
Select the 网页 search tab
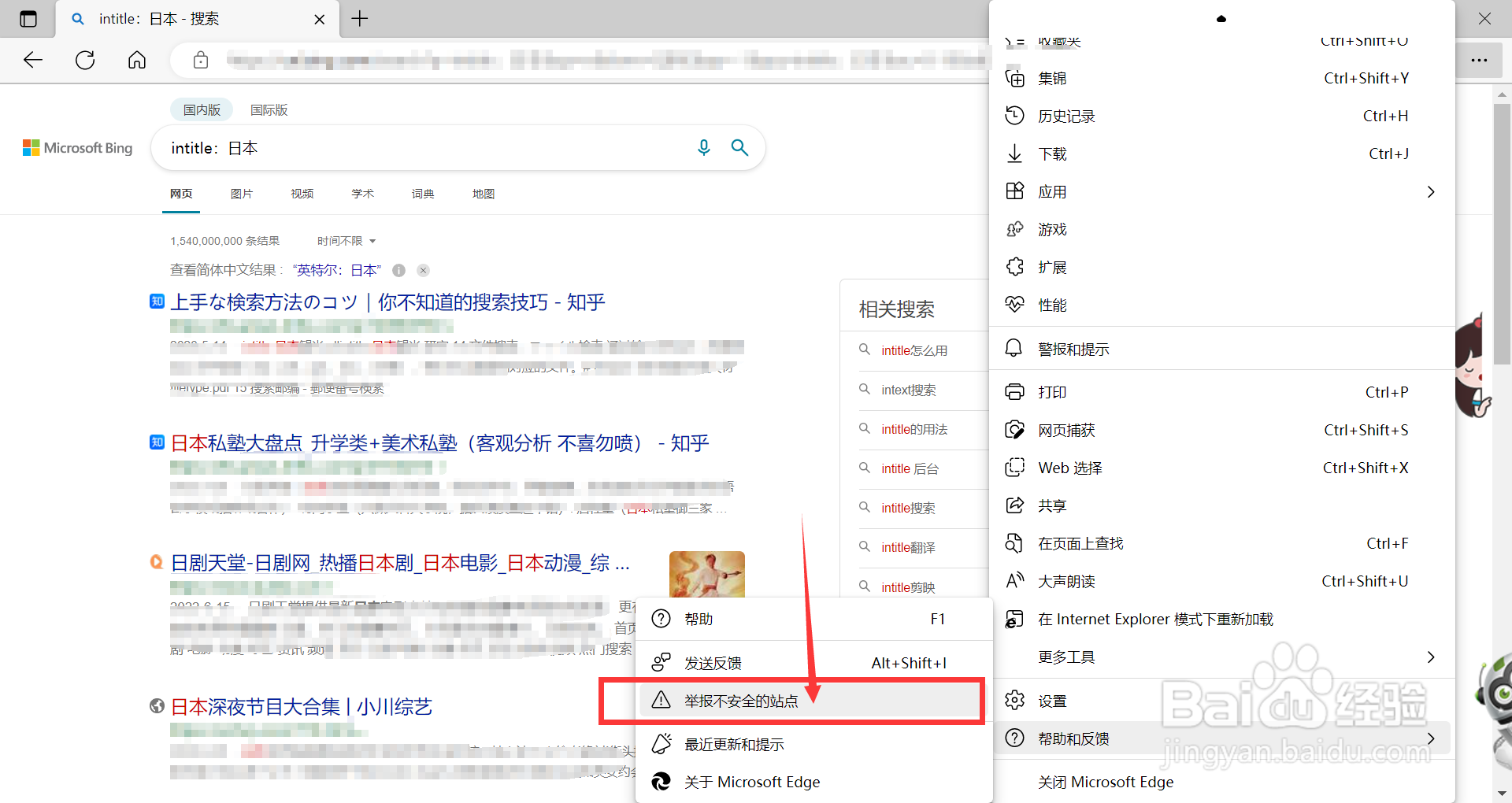[x=181, y=194]
